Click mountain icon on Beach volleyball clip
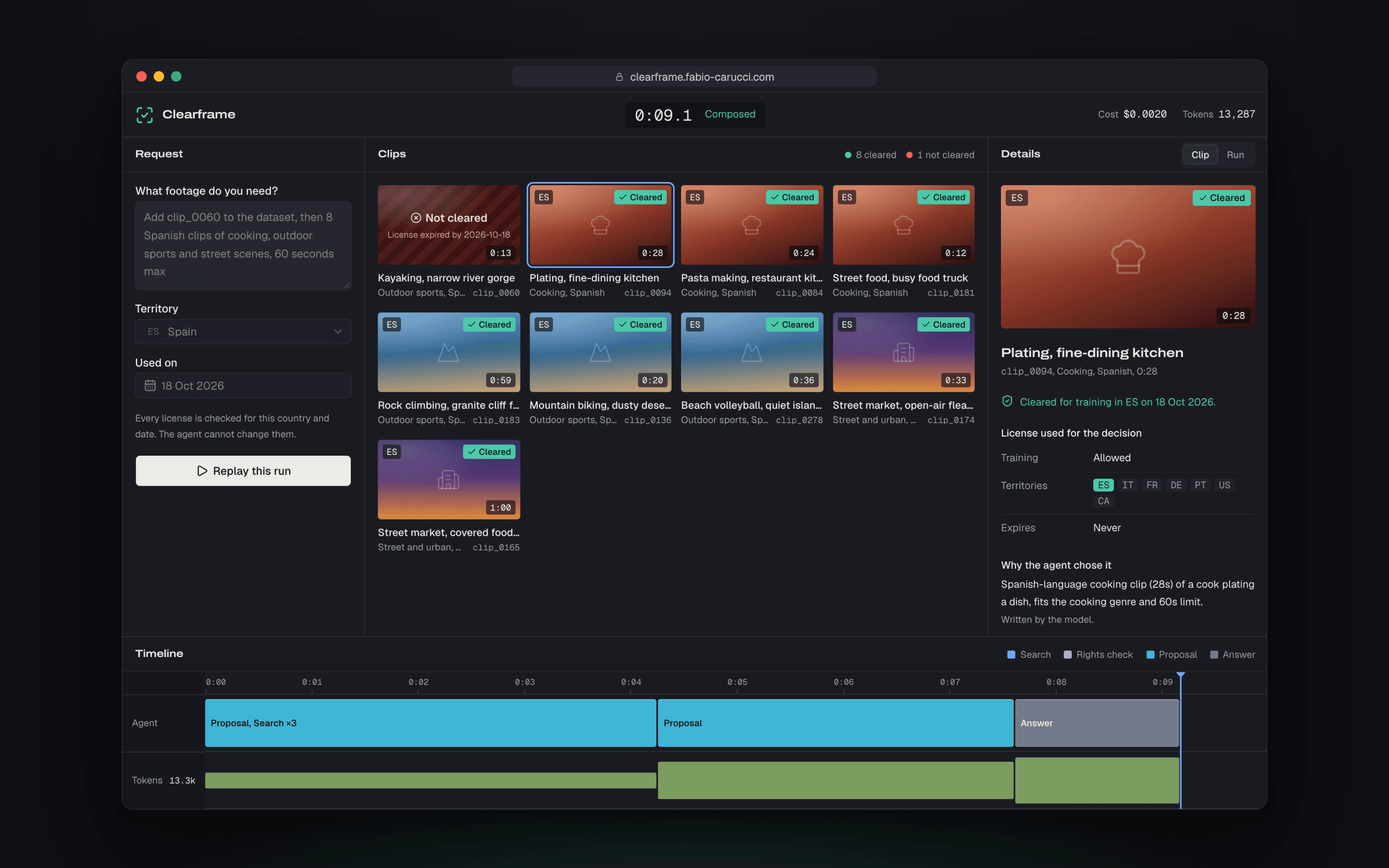1389x868 pixels. tap(752, 352)
